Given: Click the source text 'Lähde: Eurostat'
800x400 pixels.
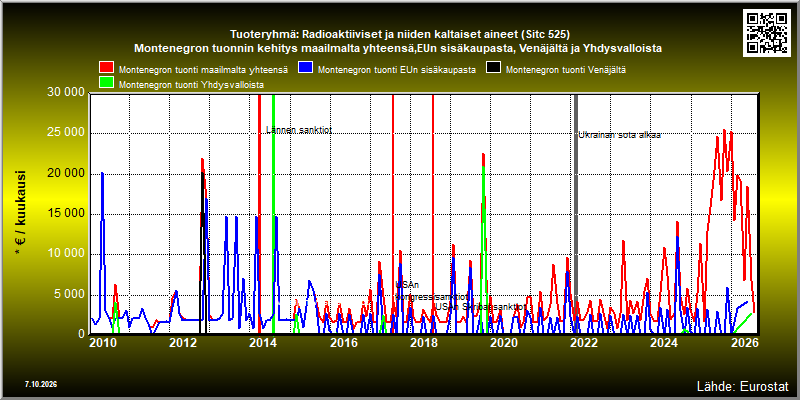Looking at the screenshot, I should (743, 386).
